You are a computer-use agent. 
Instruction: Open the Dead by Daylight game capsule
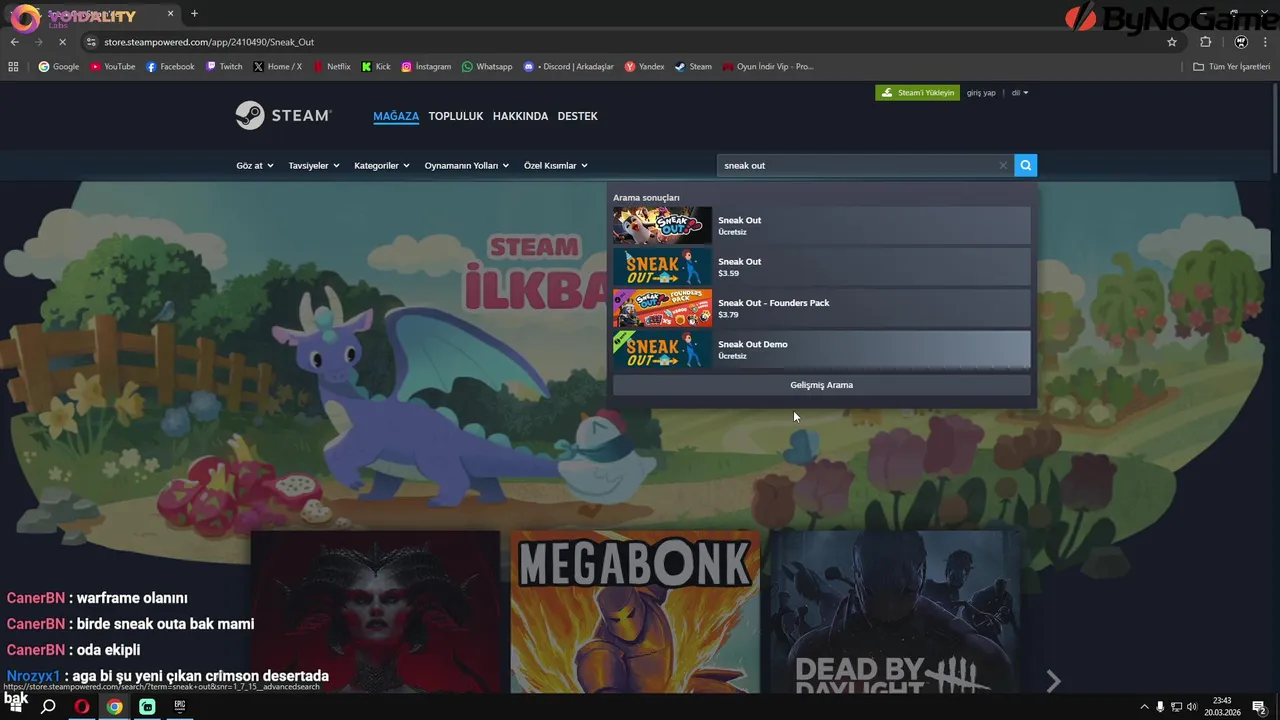[895, 611]
